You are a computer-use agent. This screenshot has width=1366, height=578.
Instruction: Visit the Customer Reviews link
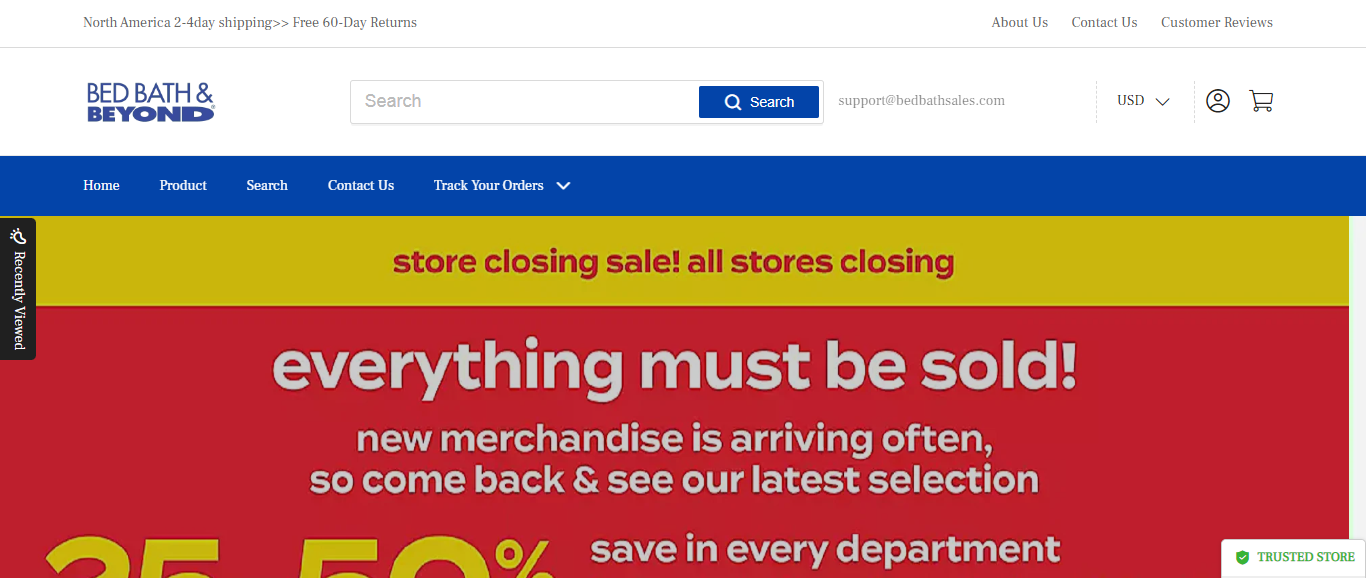(x=1216, y=23)
